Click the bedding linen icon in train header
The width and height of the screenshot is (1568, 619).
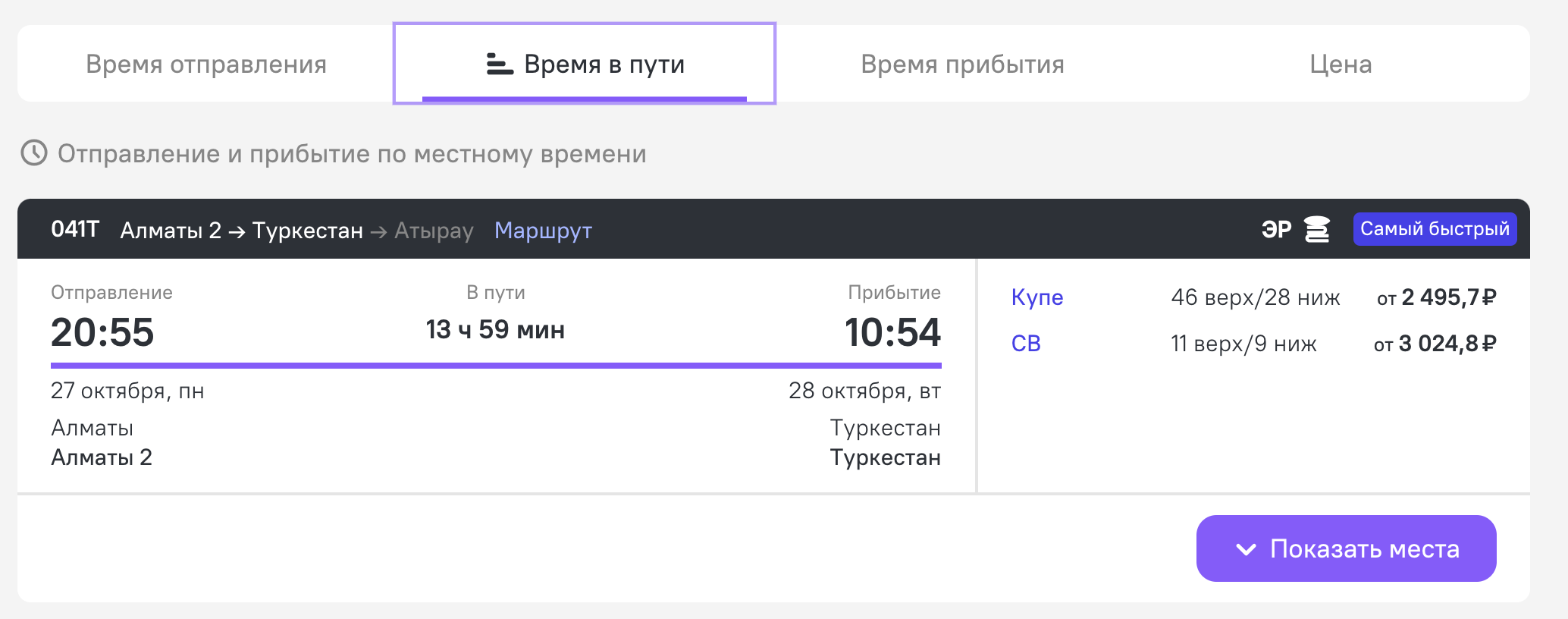1317,229
